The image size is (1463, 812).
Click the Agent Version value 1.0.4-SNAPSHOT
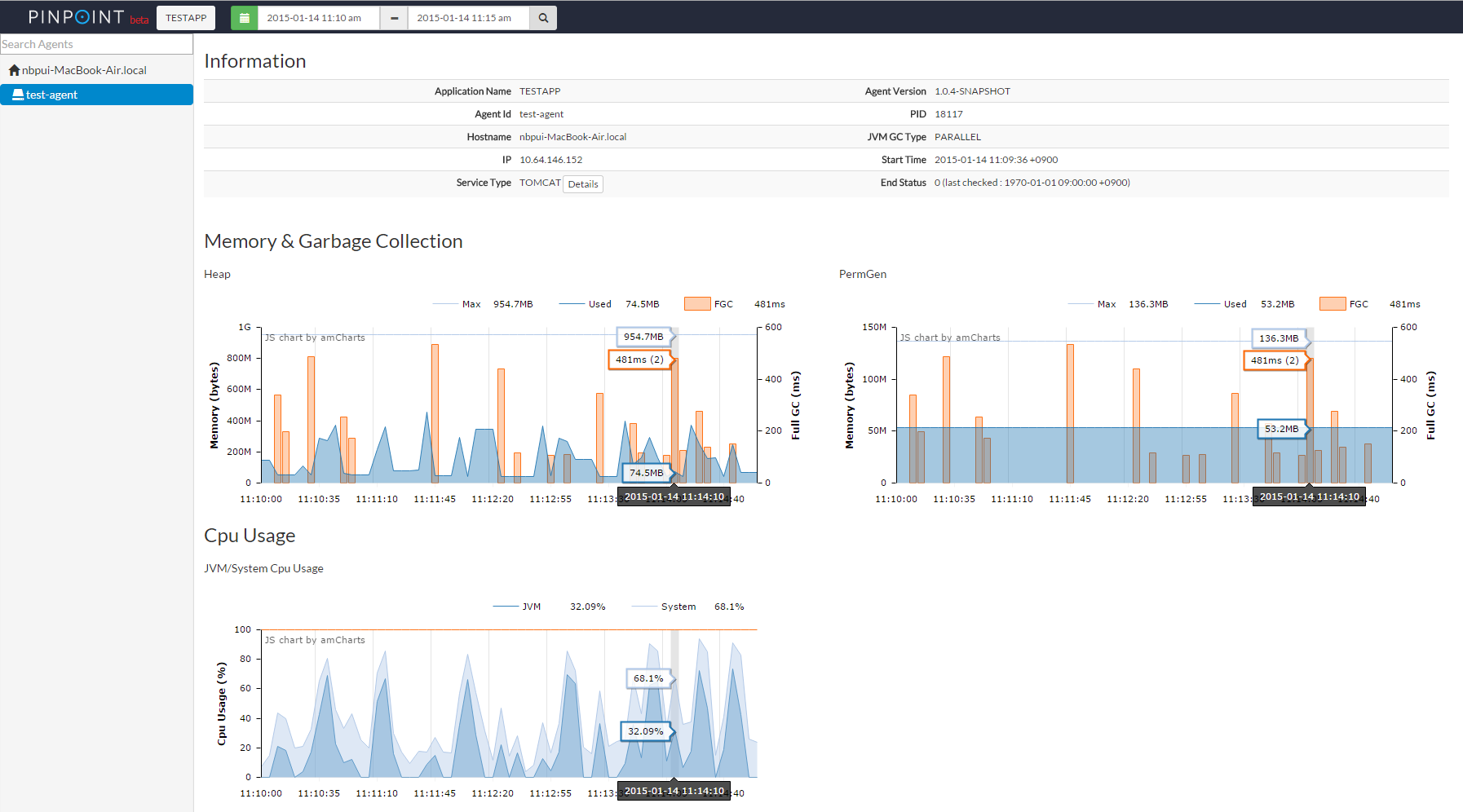click(x=972, y=91)
